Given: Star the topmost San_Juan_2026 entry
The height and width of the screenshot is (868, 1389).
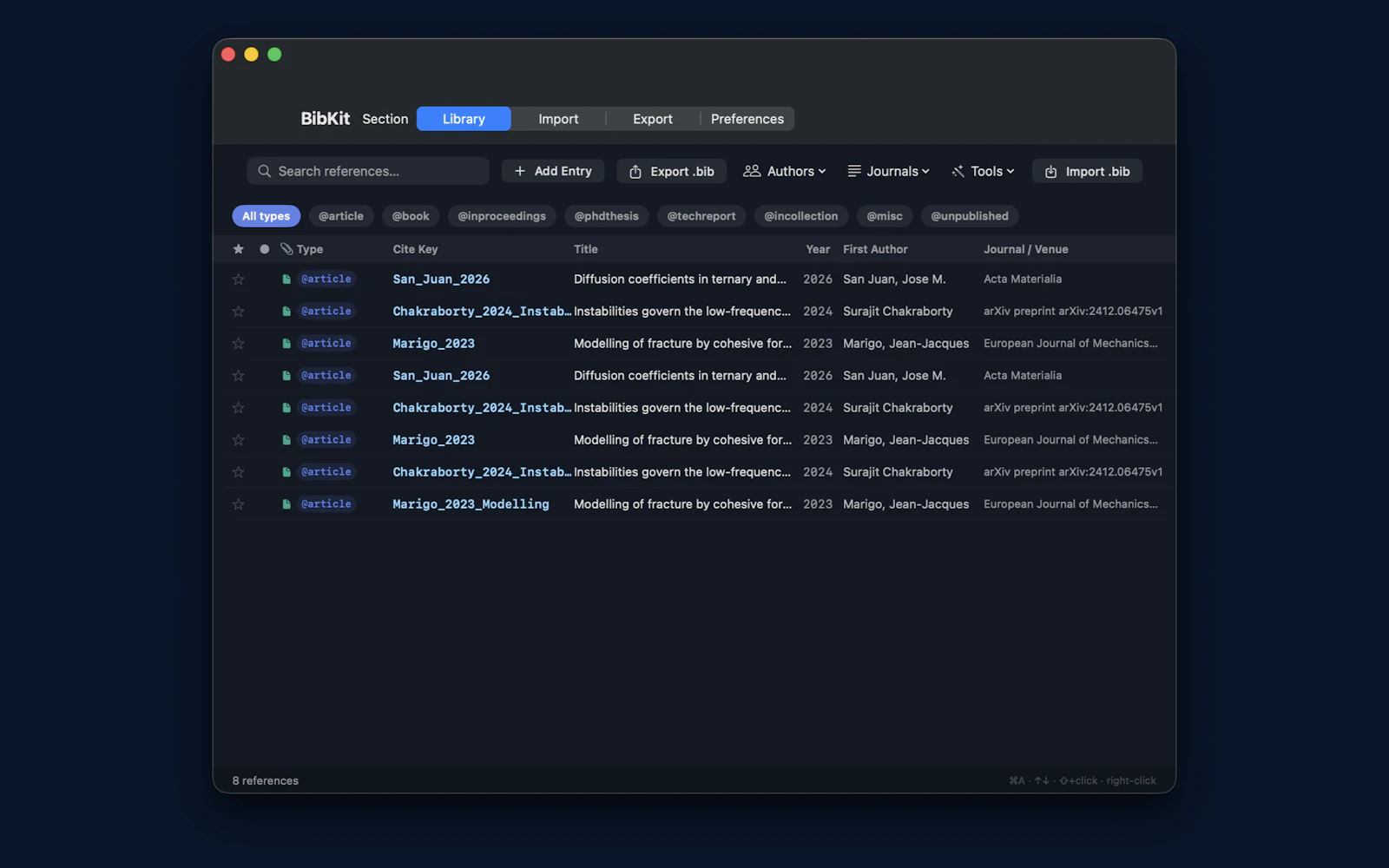Looking at the screenshot, I should pyautogui.click(x=238, y=279).
